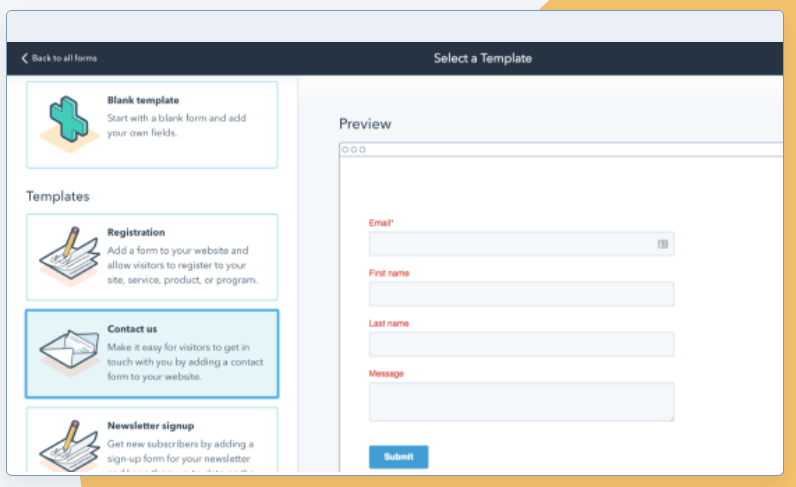
Task: Click the First name input field
Action: pyautogui.click(x=521, y=294)
